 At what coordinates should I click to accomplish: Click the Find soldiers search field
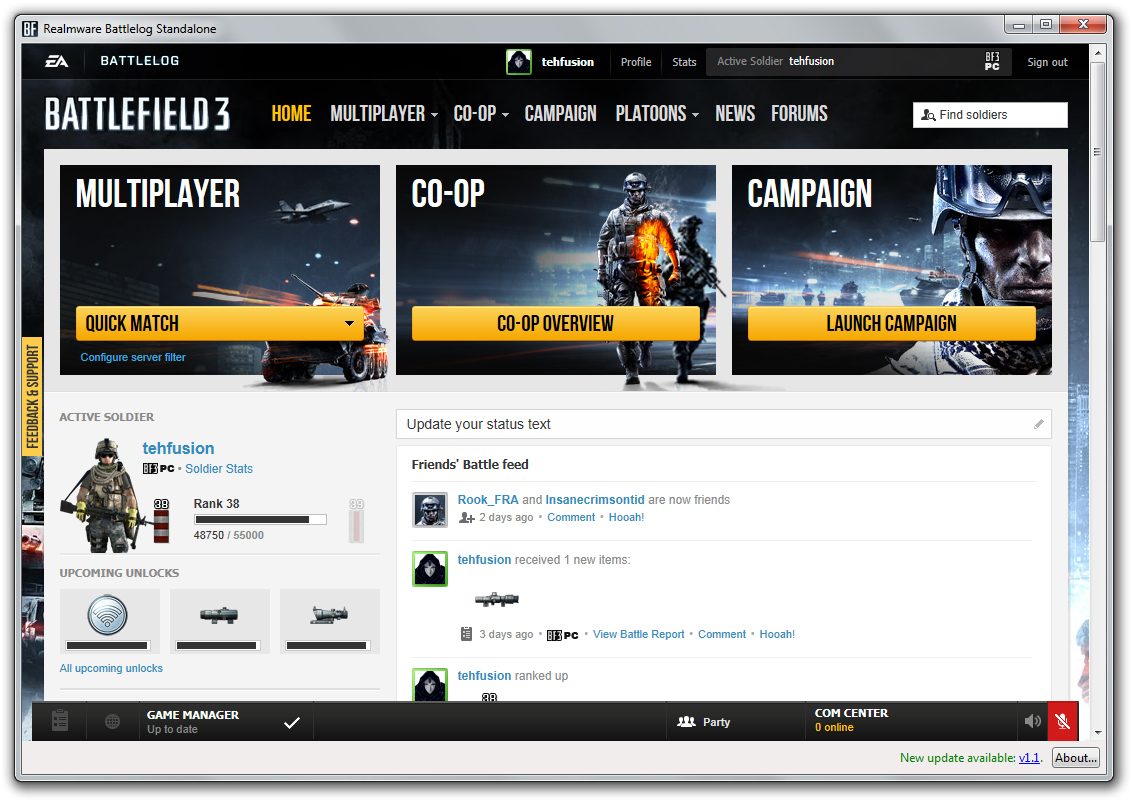(x=990, y=115)
